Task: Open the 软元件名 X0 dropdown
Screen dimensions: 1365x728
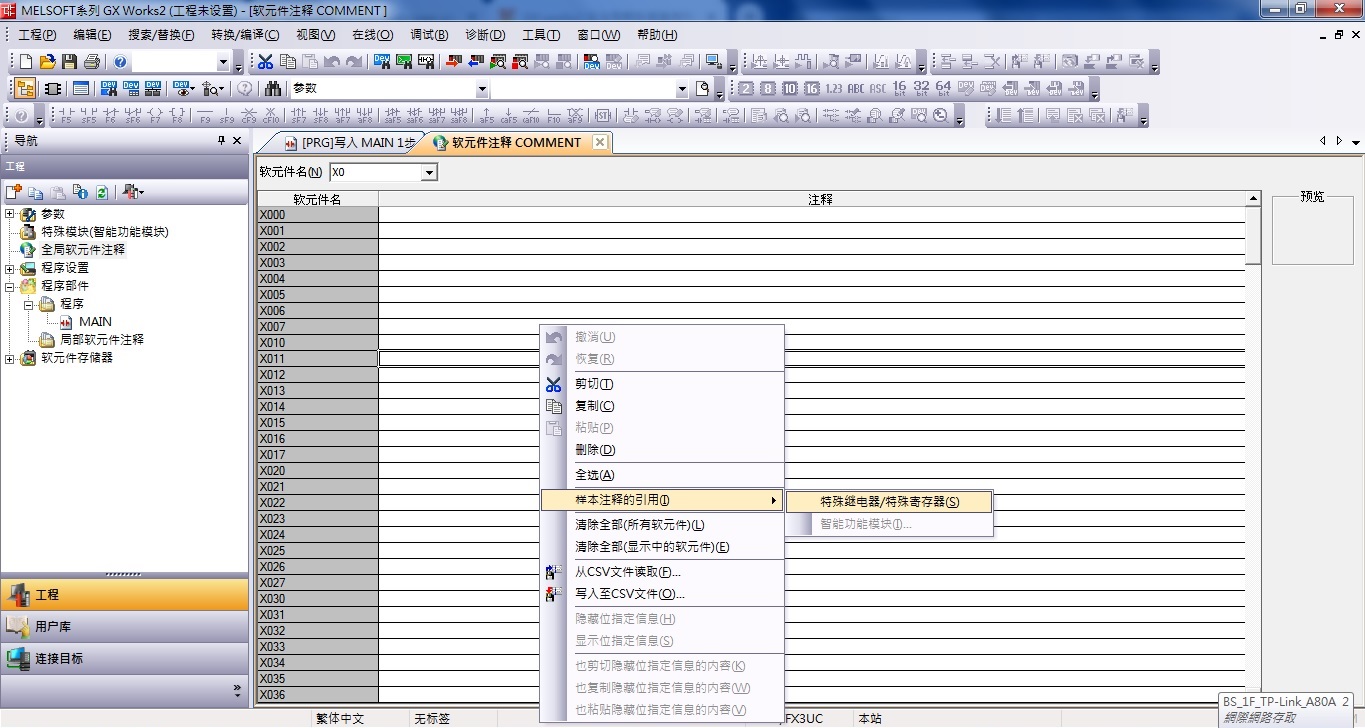Action: (x=429, y=173)
